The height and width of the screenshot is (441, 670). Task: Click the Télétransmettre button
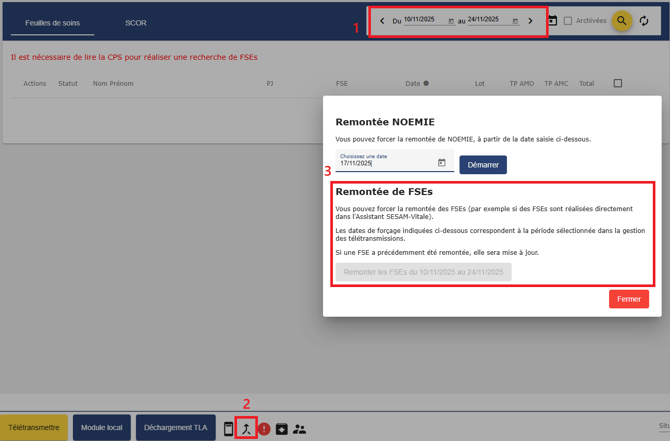pyautogui.click(x=34, y=427)
